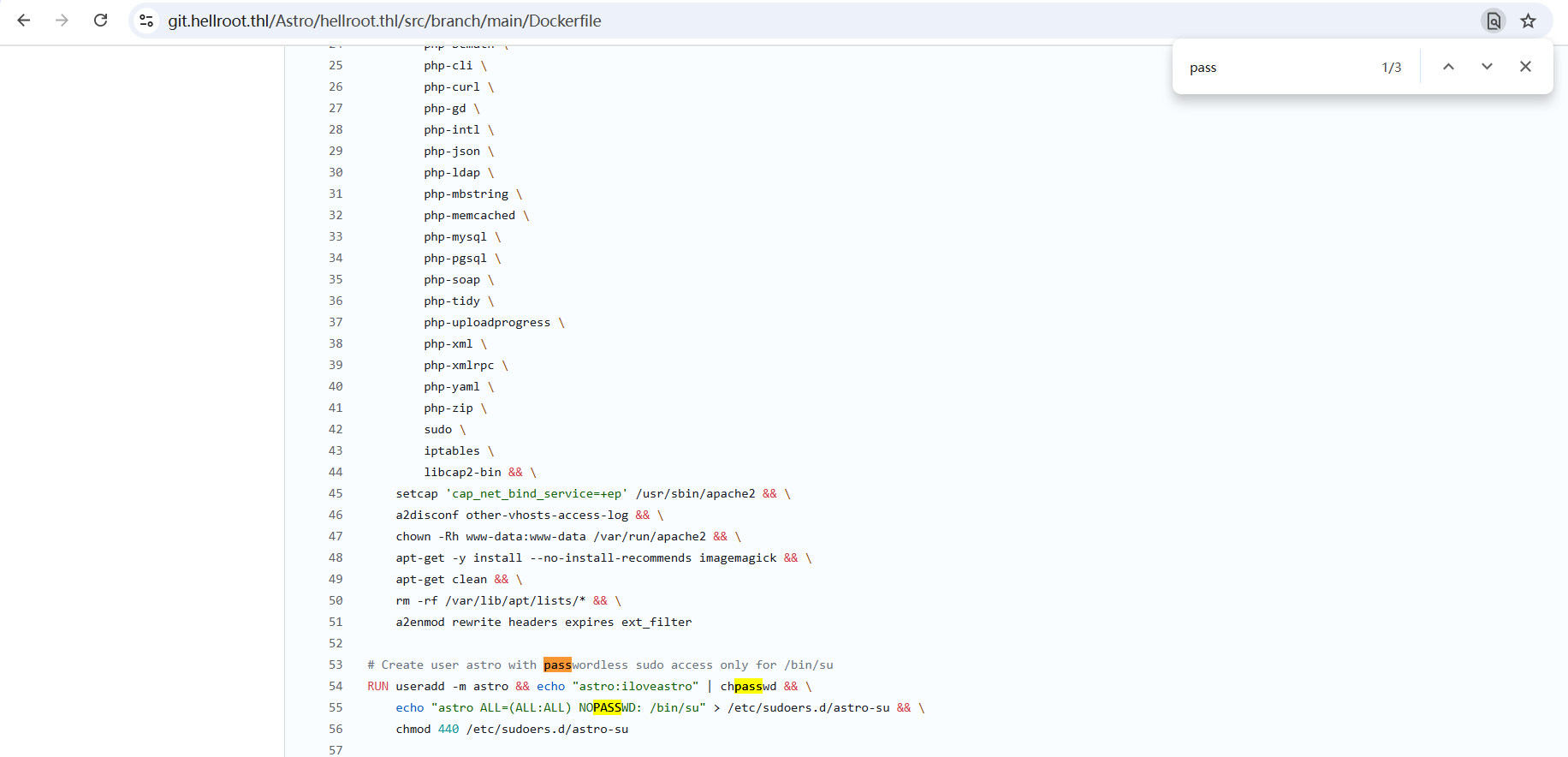Click '/usr/sbin/apache2' path text

(x=696, y=493)
